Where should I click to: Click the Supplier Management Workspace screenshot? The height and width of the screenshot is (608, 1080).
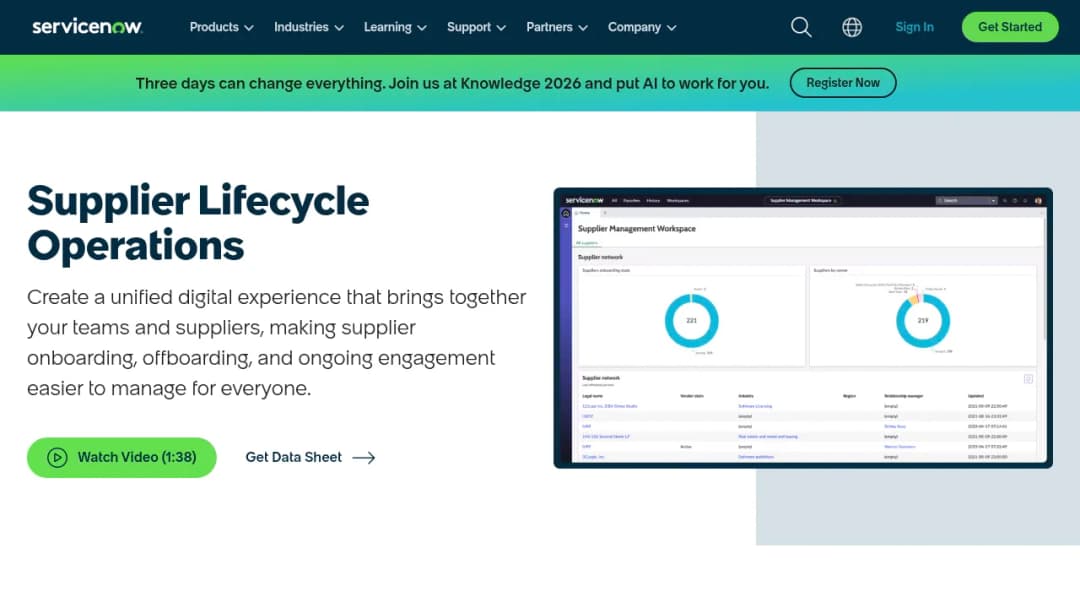coord(803,328)
